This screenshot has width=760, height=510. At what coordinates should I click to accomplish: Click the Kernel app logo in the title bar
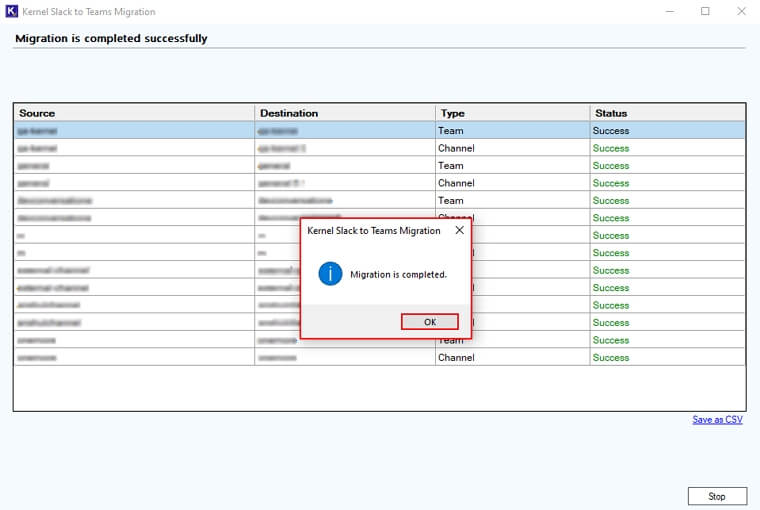coord(12,11)
